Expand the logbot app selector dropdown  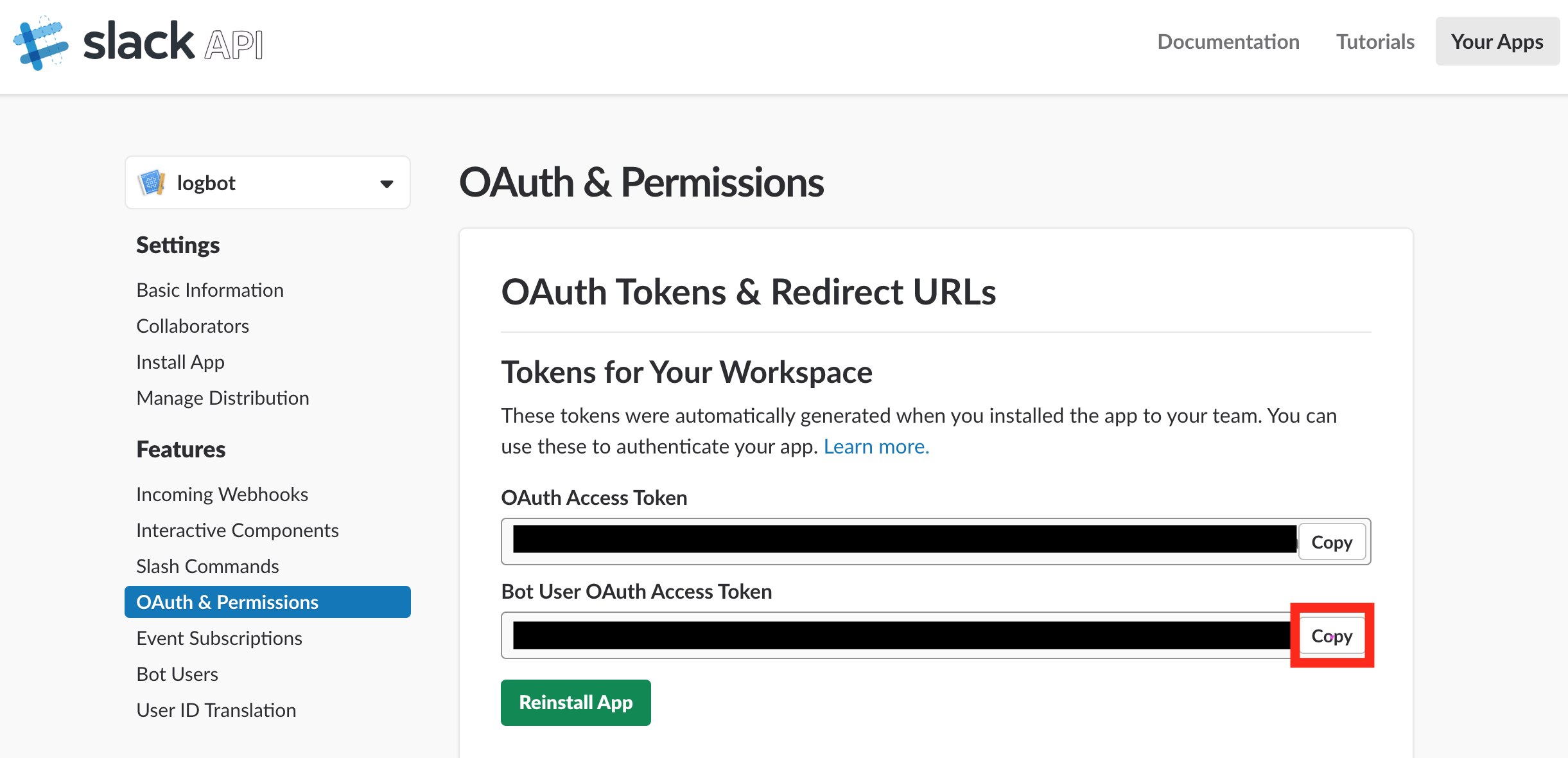click(x=386, y=184)
